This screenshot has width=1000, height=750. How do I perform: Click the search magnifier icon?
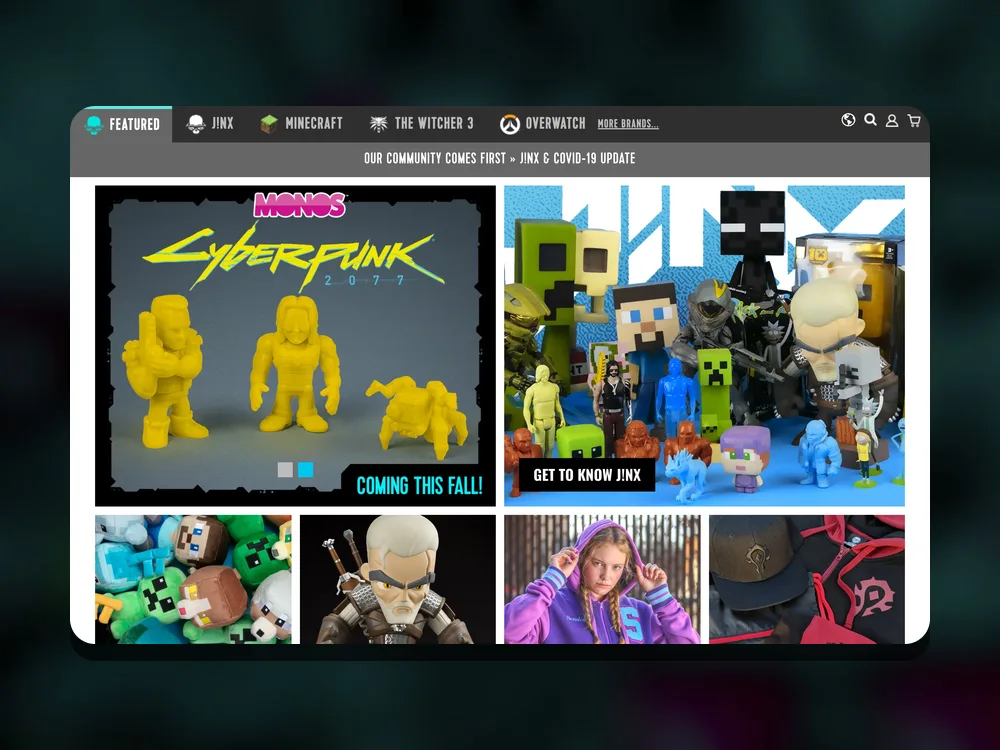871,120
